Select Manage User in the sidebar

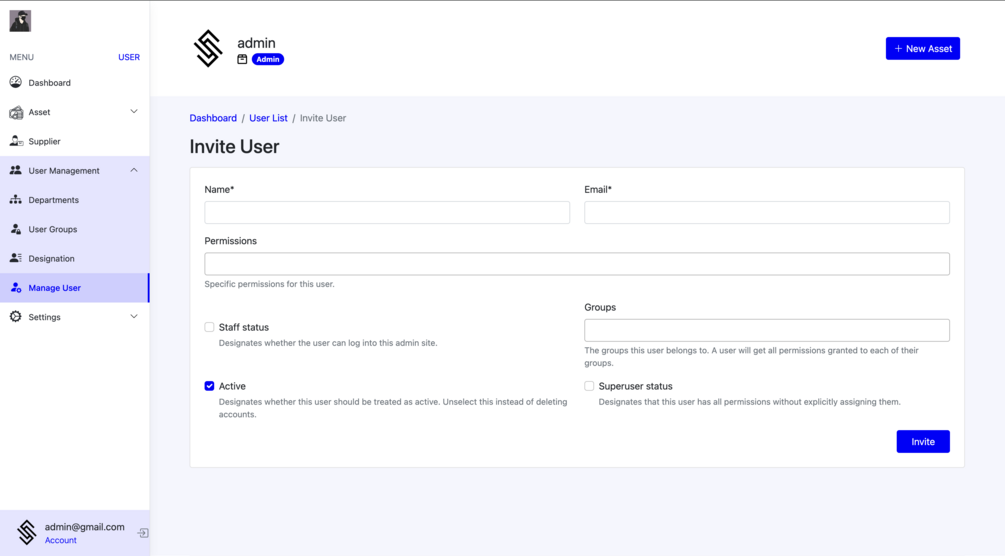pos(55,288)
